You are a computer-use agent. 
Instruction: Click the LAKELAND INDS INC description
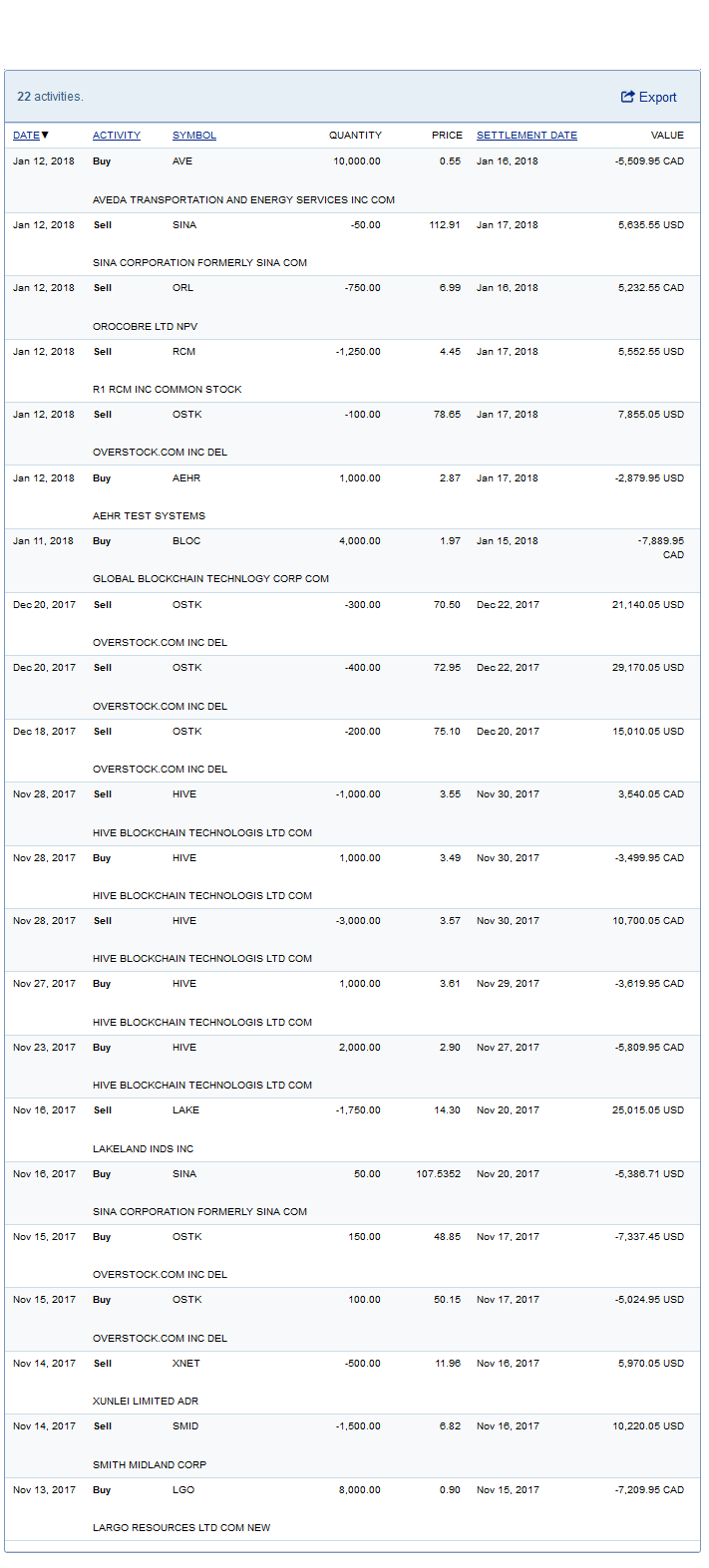point(143,1149)
